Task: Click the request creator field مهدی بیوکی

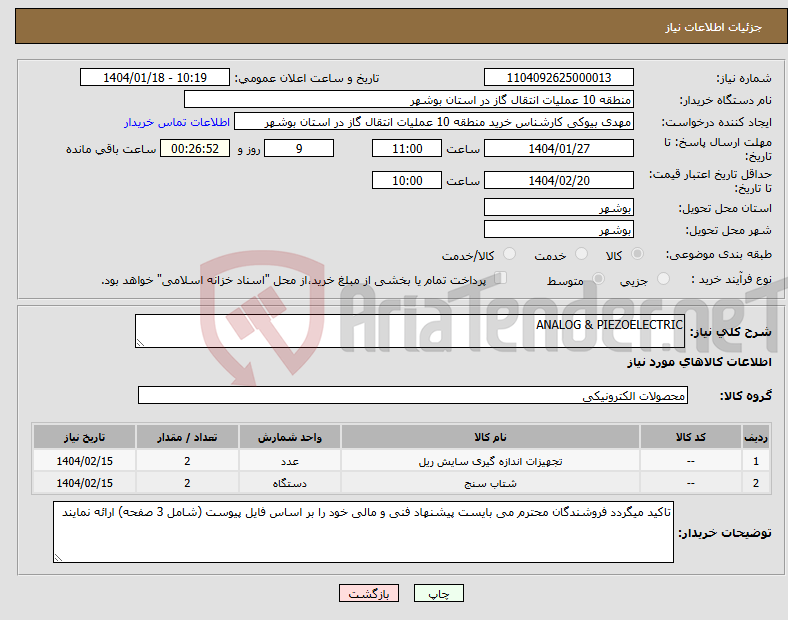Action: pyautogui.click(x=434, y=122)
